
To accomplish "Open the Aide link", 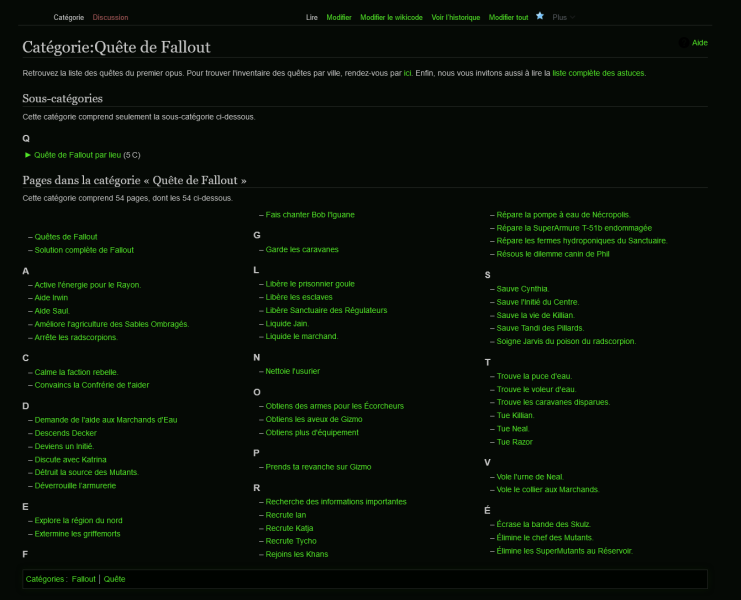I will pos(699,43).
